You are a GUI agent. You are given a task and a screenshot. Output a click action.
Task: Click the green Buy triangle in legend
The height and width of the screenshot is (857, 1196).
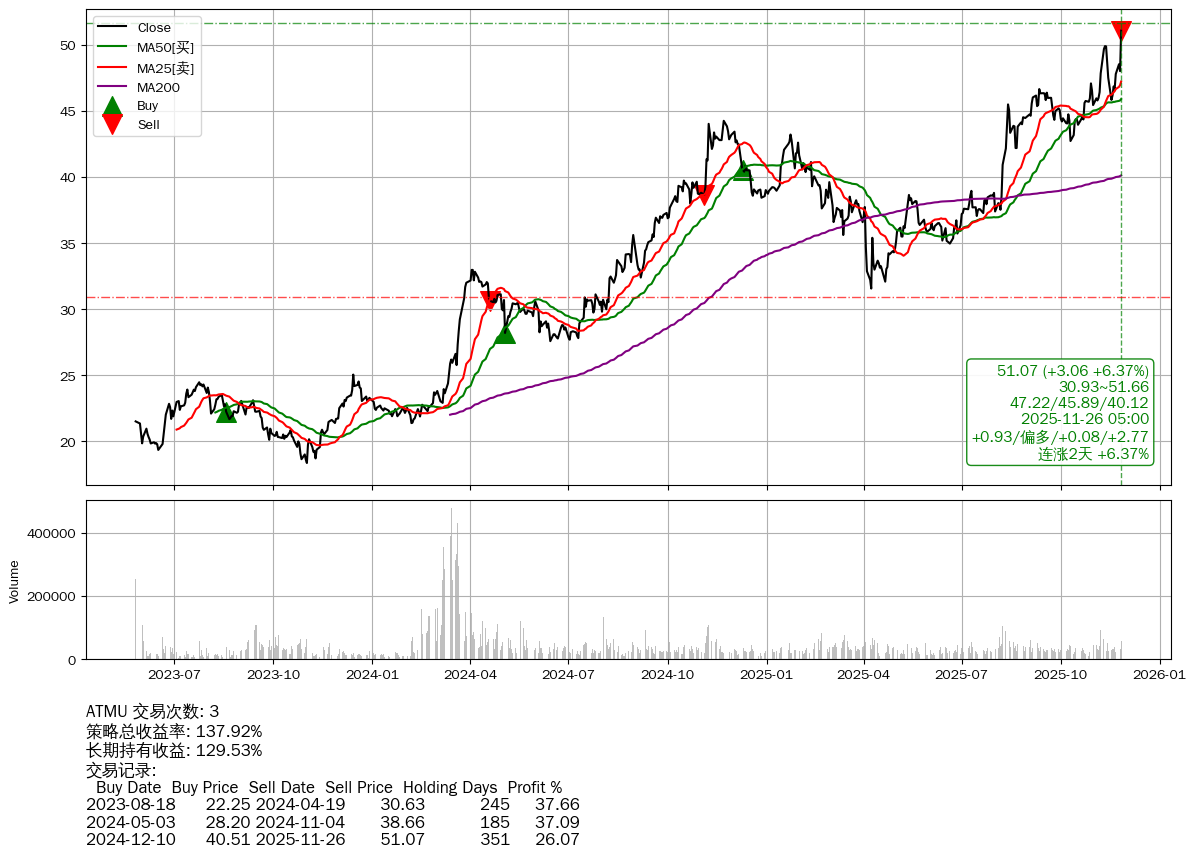[x=113, y=106]
